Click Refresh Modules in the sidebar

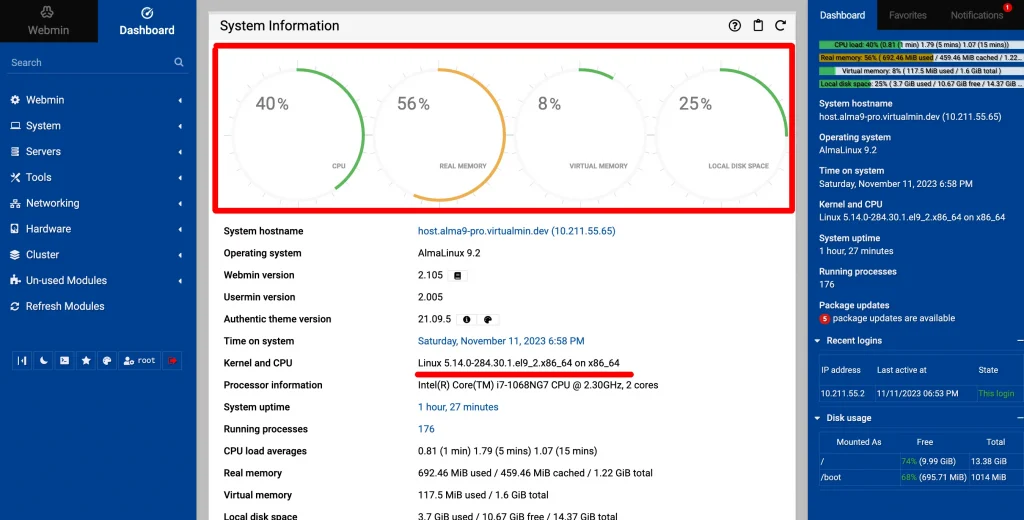65,306
